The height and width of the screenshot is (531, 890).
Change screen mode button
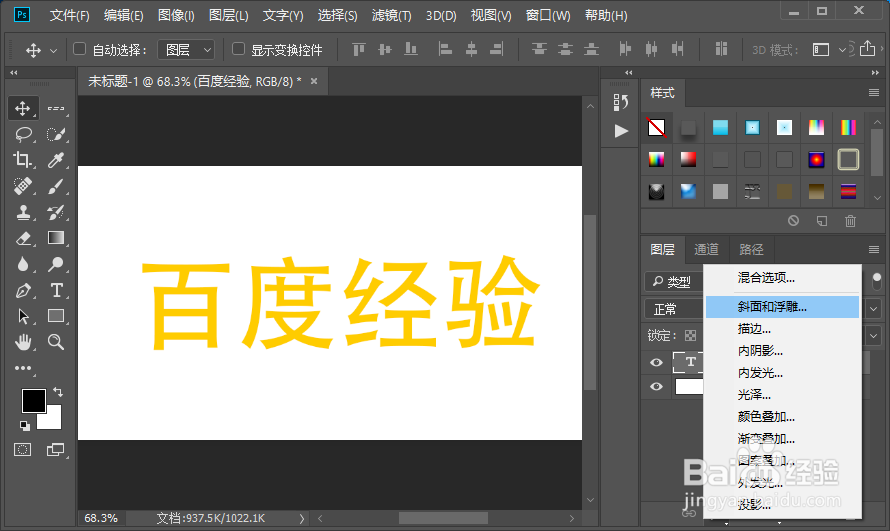point(56,450)
